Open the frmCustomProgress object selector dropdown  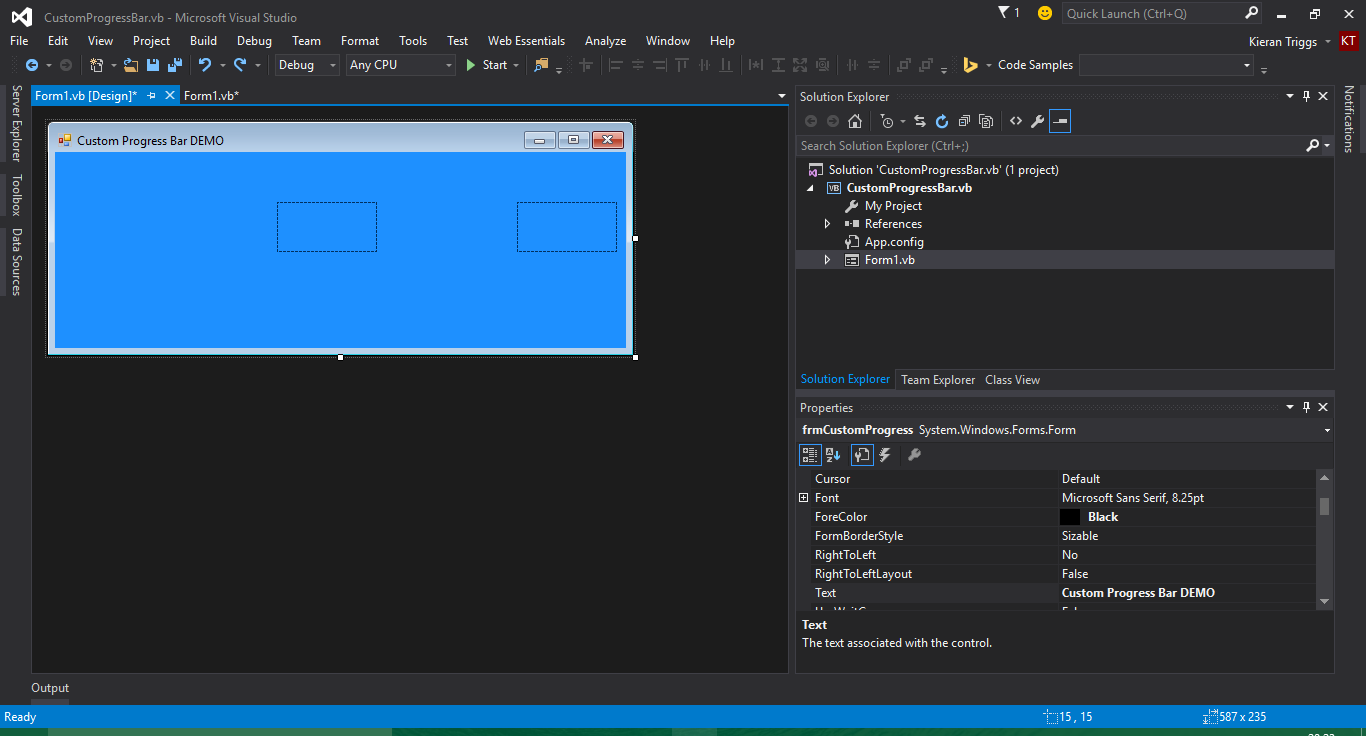(x=1327, y=430)
